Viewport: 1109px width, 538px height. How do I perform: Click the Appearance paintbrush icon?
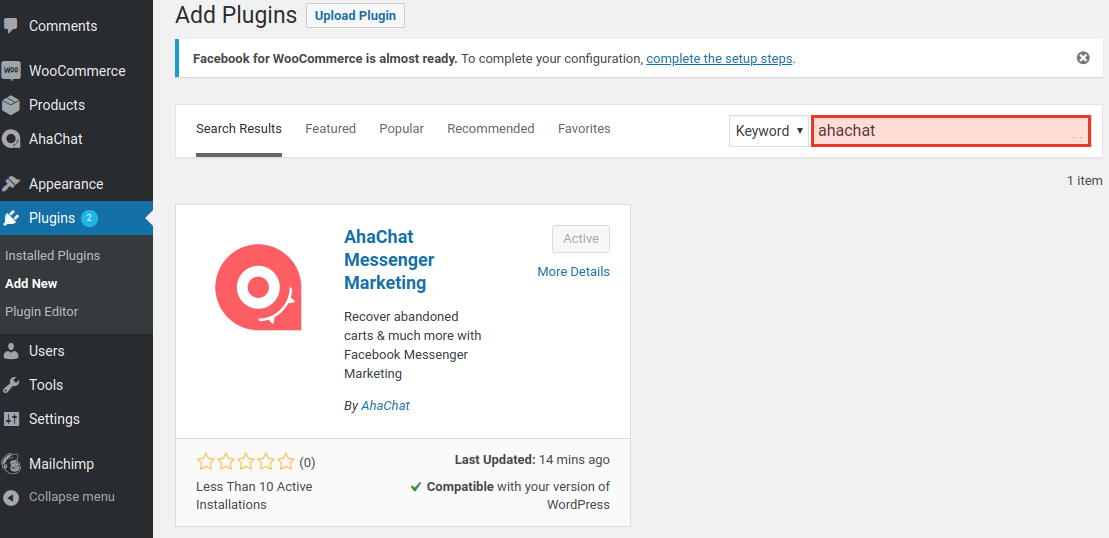point(11,184)
